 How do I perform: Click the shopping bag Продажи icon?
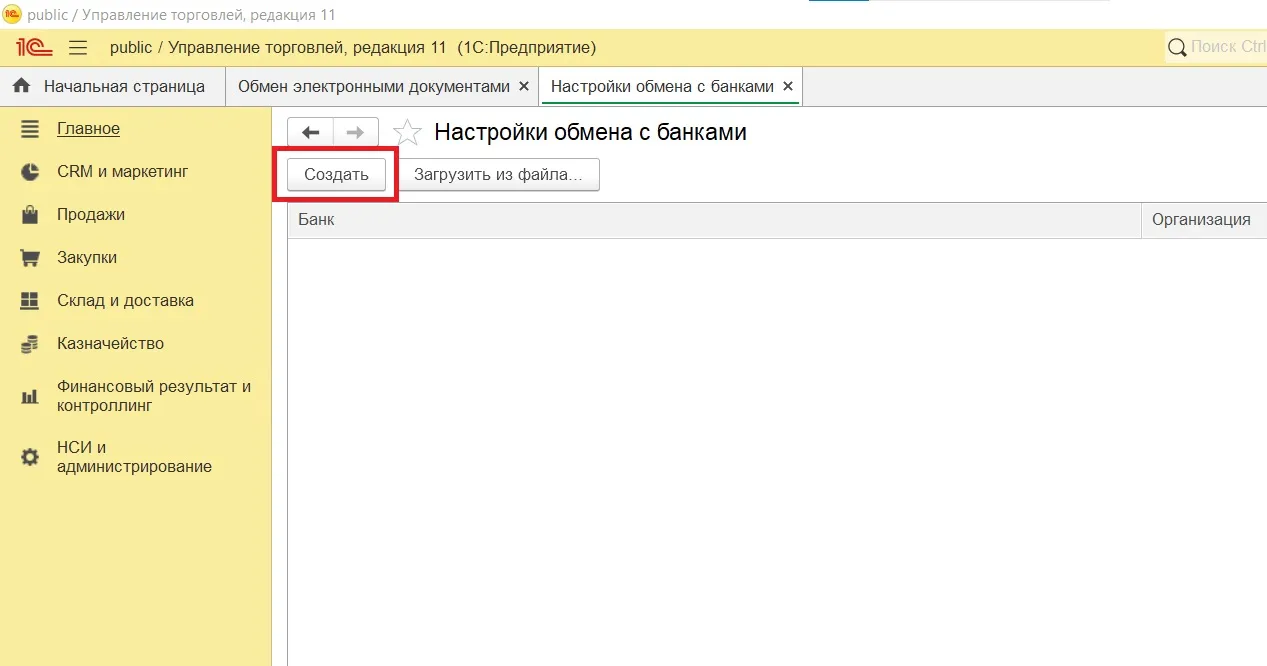click(30, 215)
